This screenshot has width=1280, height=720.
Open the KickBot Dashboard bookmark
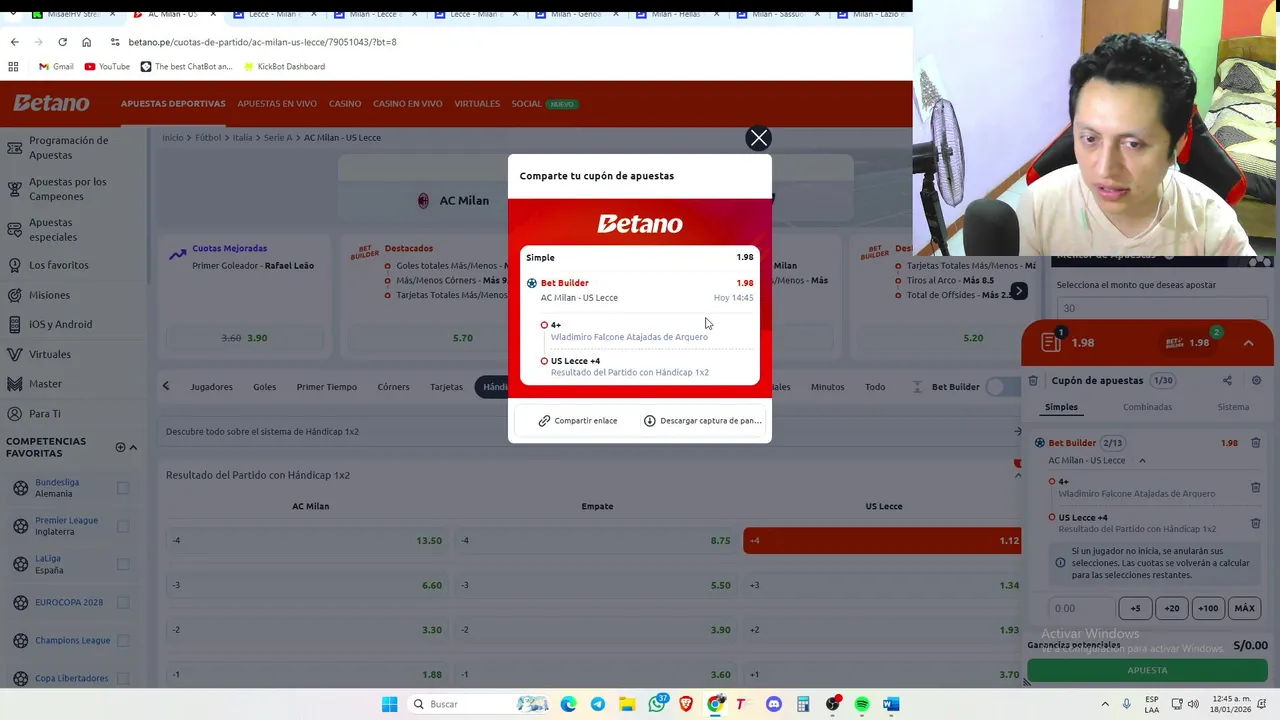coord(284,67)
